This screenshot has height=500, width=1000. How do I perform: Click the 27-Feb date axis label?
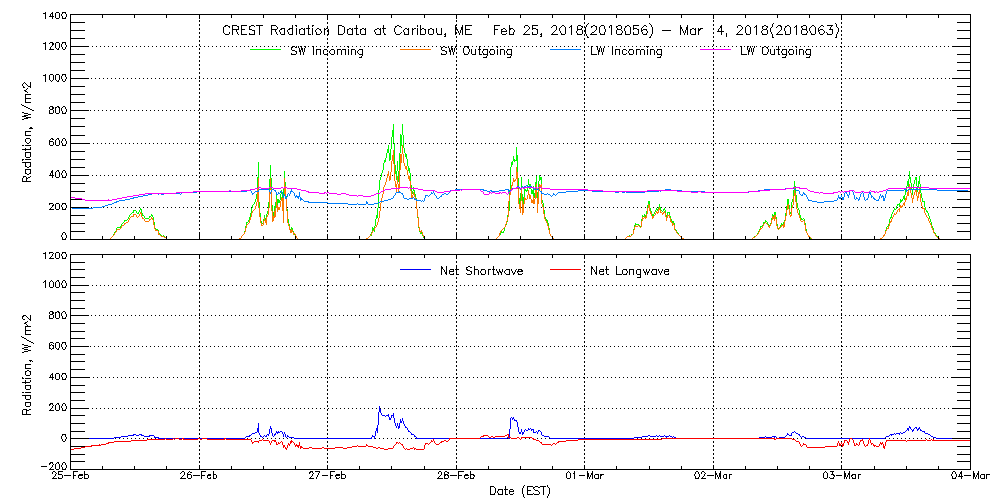(x=328, y=477)
